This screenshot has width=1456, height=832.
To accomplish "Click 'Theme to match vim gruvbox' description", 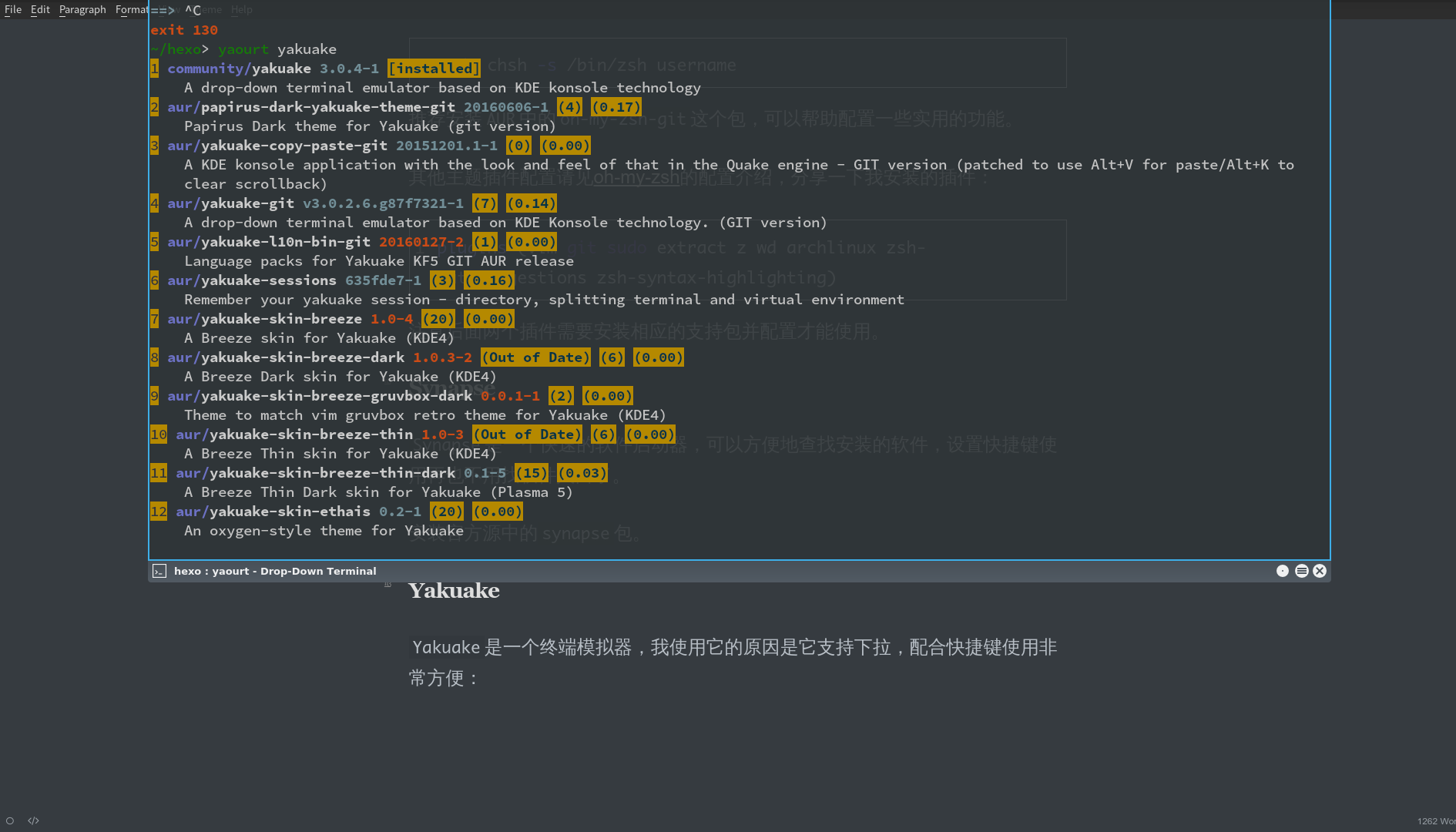I will point(425,415).
